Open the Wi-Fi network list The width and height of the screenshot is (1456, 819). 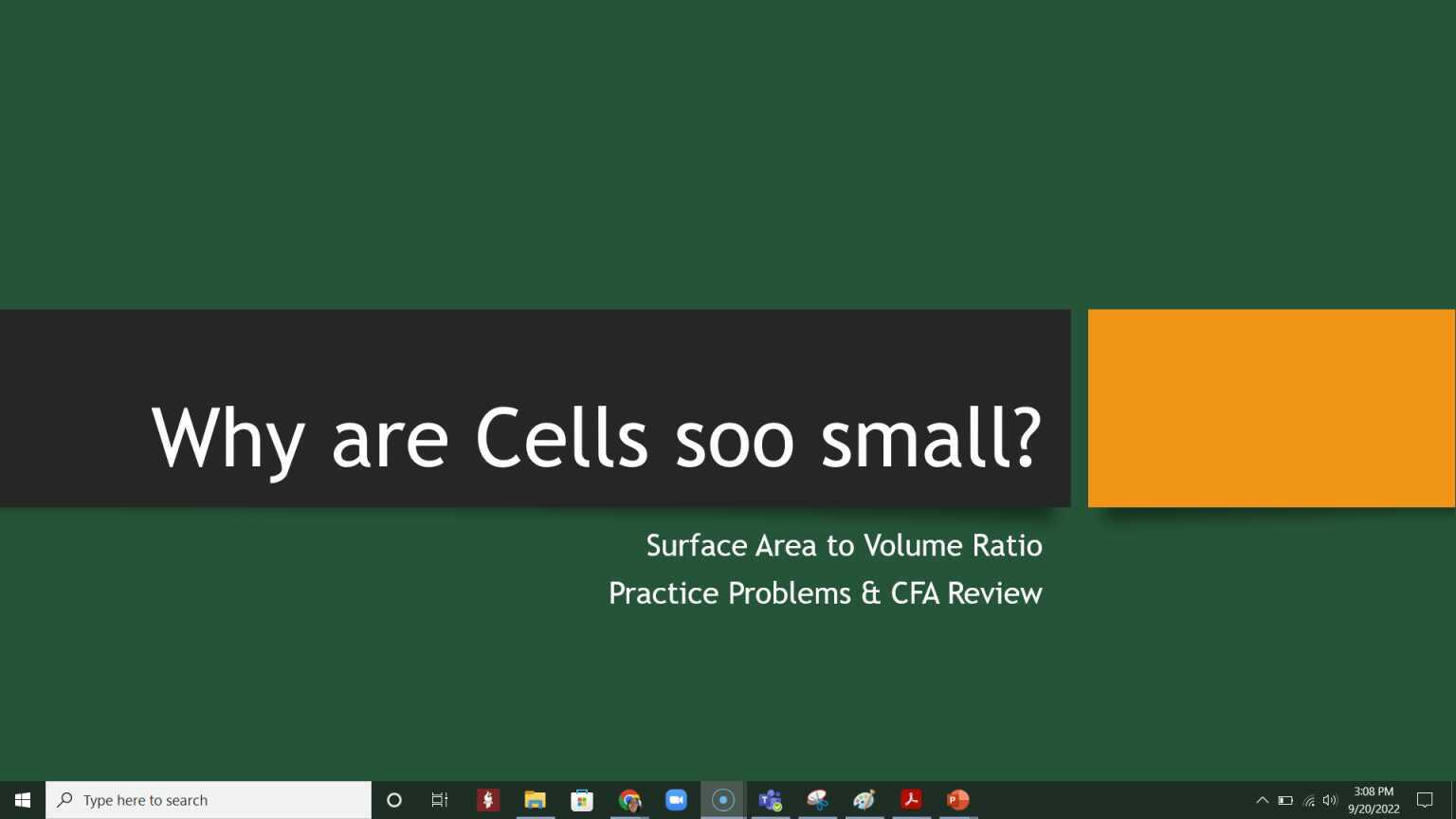click(x=1308, y=799)
